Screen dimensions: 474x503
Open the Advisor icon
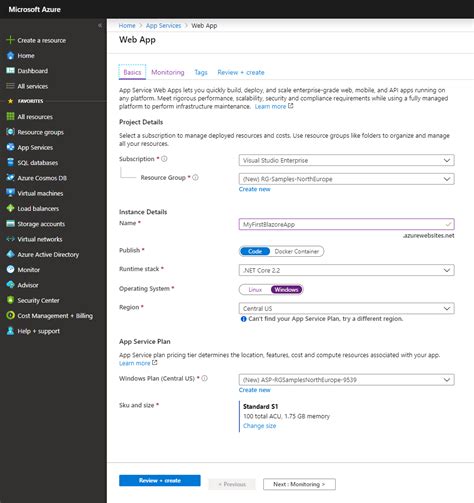[x=10, y=285]
